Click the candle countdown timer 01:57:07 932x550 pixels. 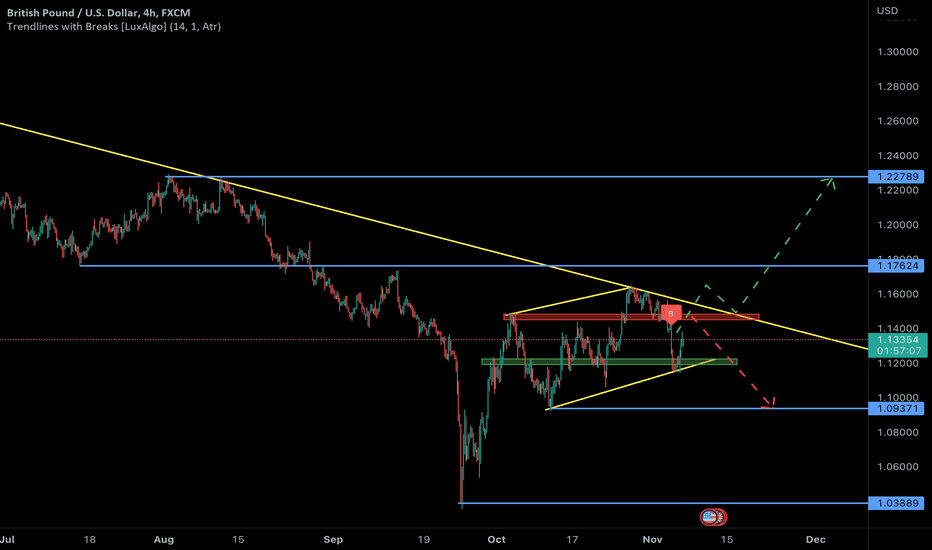(x=897, y=351)
